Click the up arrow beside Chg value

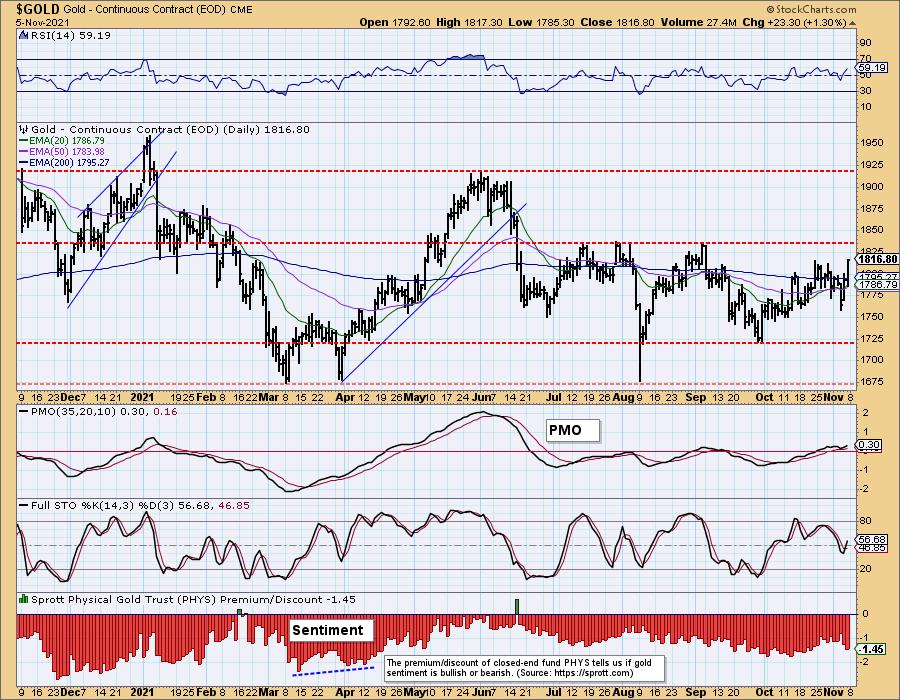click(852, 23)
